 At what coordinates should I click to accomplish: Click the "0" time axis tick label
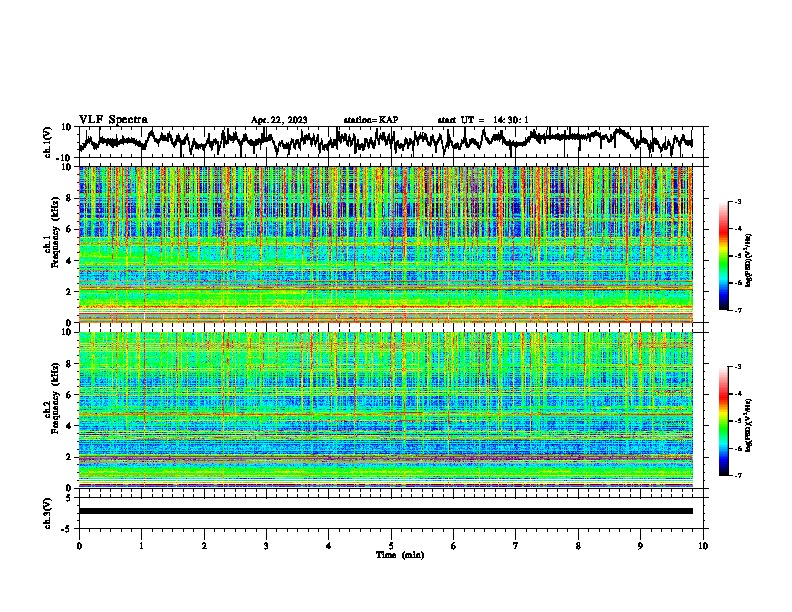[79, 546]
